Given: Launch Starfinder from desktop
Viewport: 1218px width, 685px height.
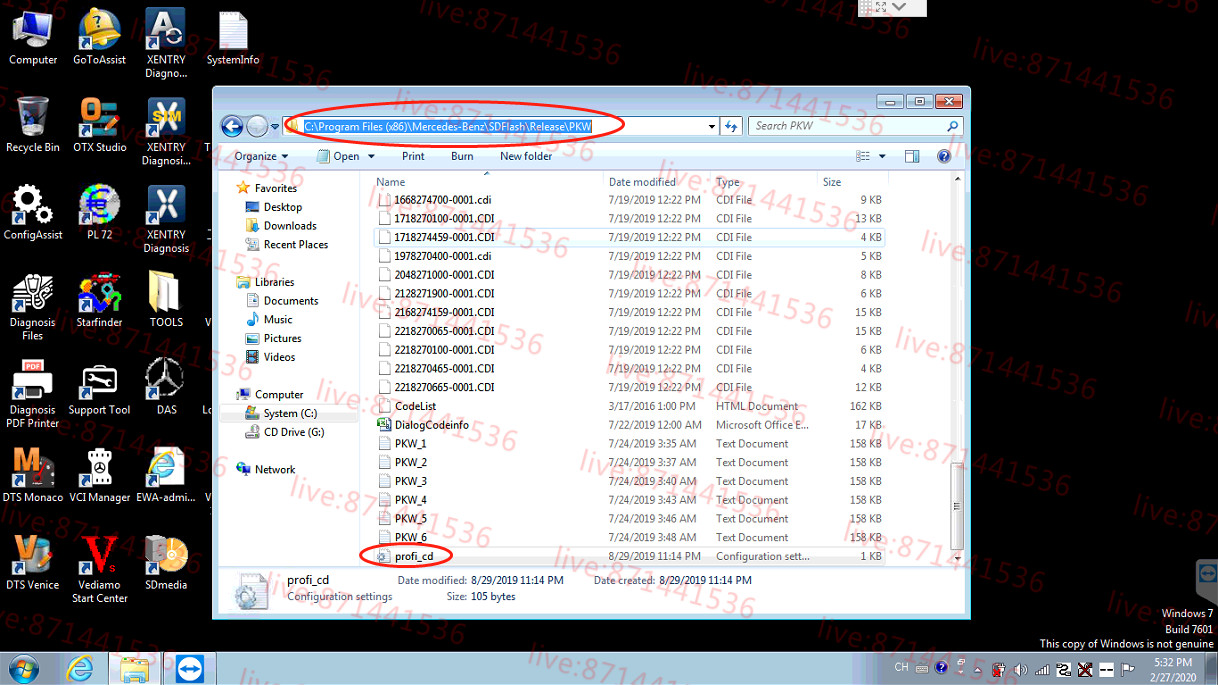Looking at the screenshot, I should 99,299.
